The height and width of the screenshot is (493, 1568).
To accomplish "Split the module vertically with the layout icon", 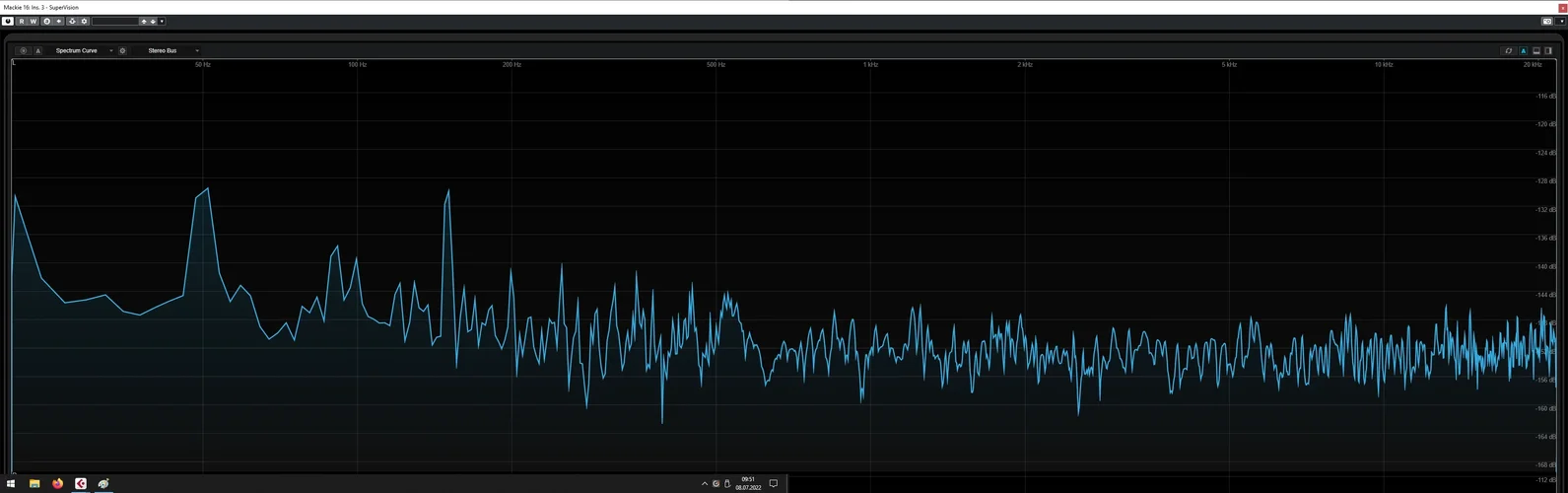I will click(1548, 50).
